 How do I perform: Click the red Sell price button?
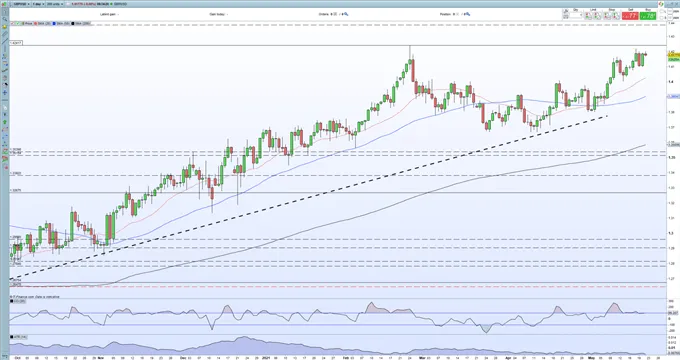[x=630, y=16]
